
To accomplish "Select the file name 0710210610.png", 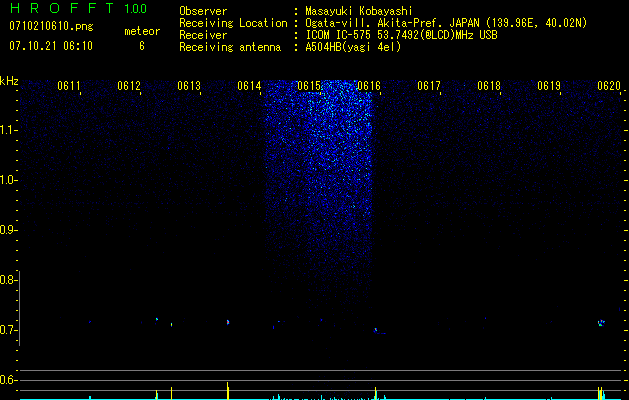I will point(51,27).
